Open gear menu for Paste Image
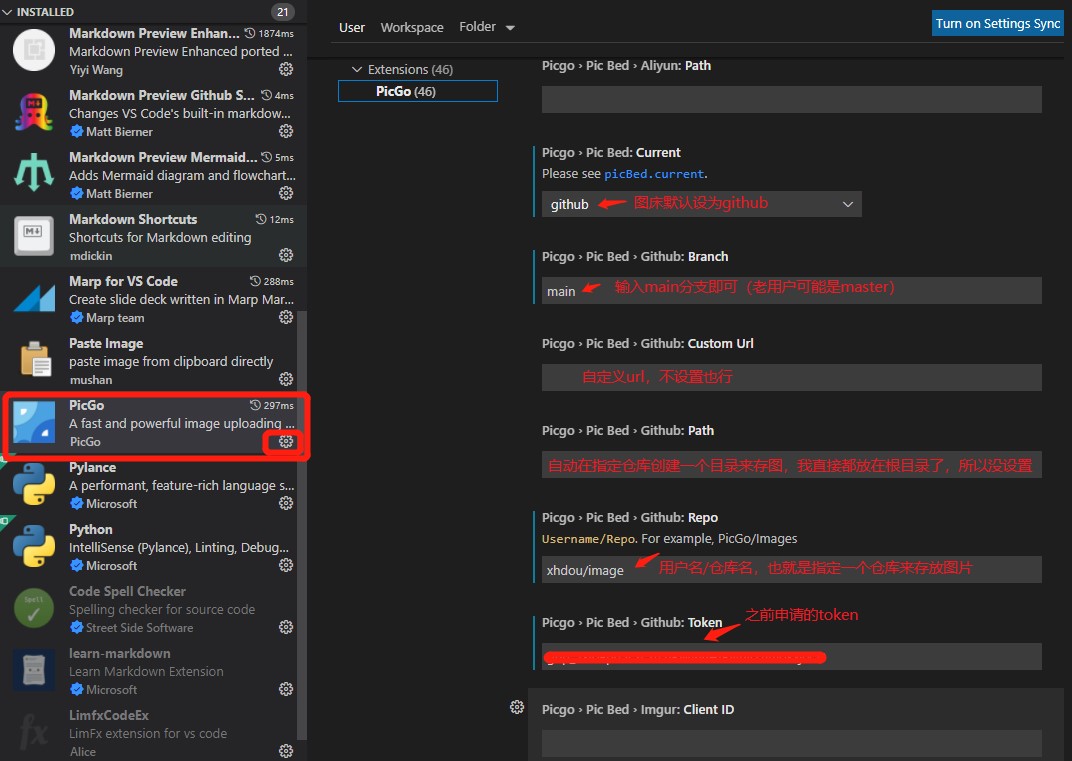1072x761 pixels. [286, 379]
